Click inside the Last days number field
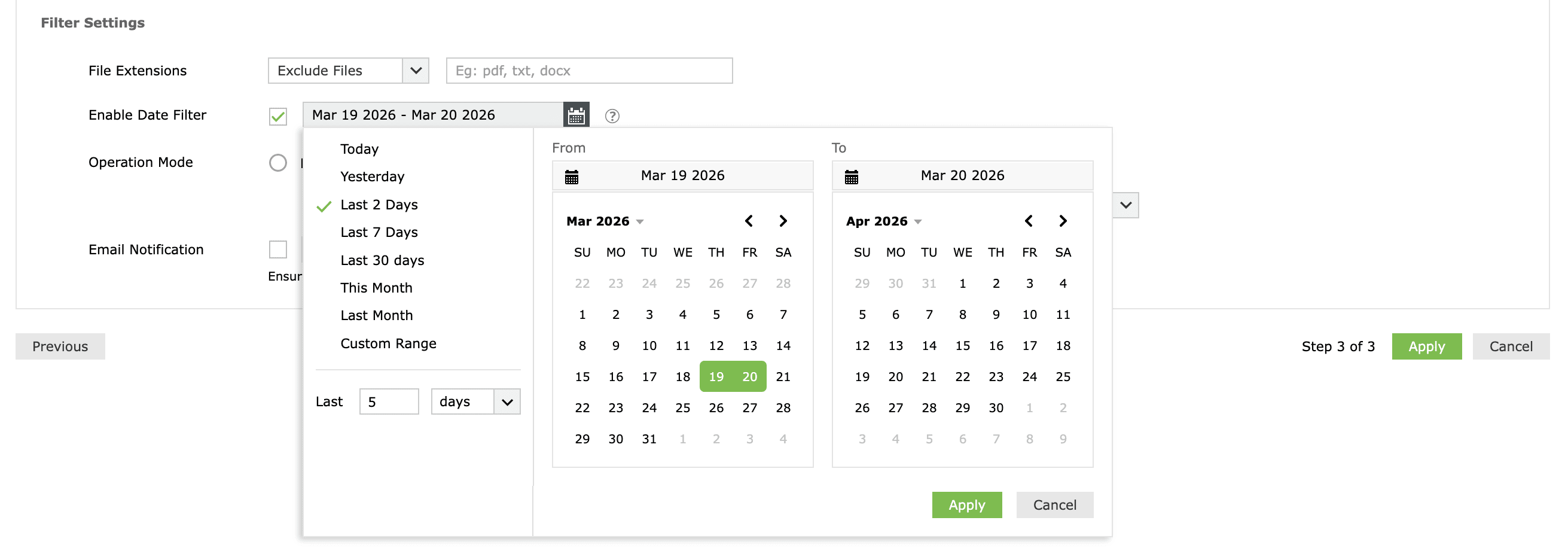 coord(388,401)
